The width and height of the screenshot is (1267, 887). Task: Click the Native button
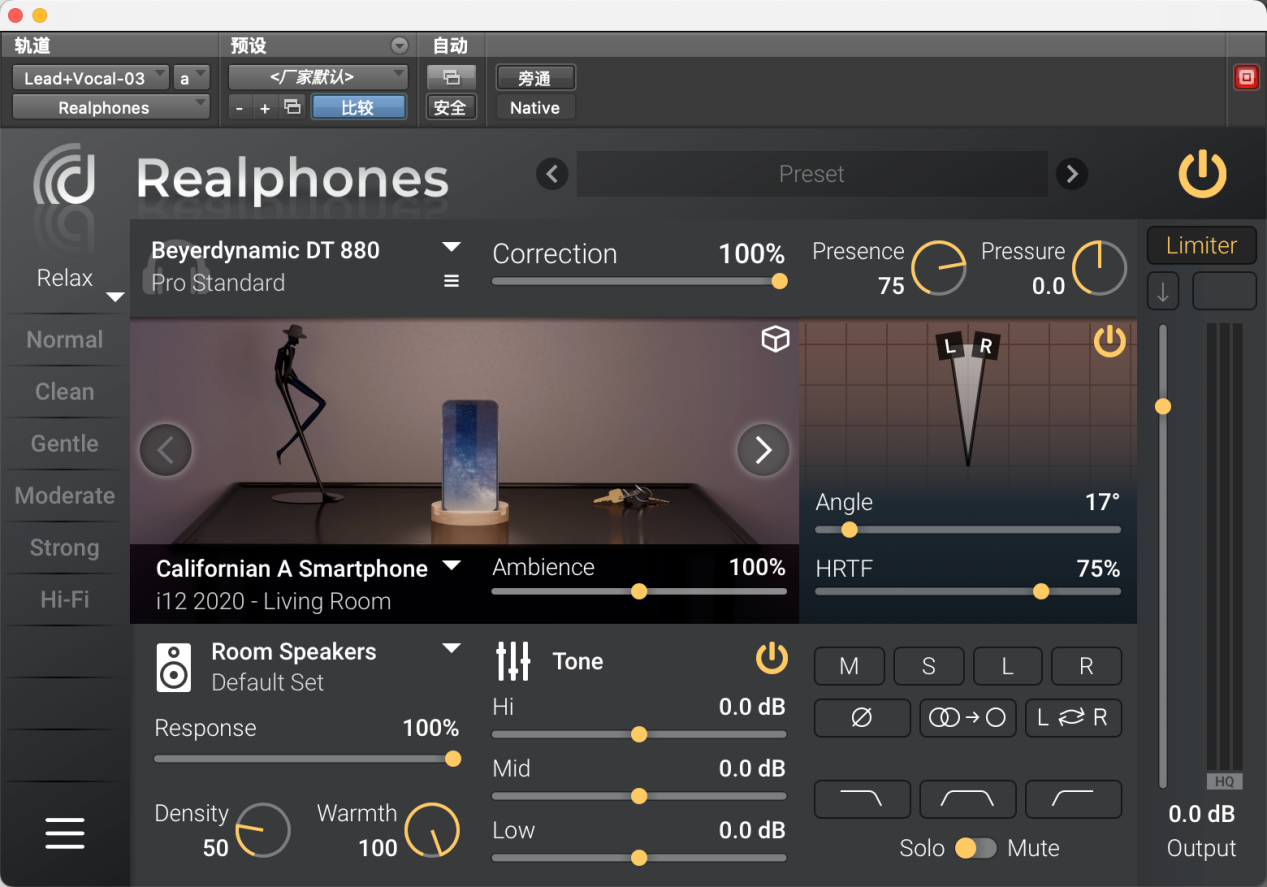tap(535, 108)
